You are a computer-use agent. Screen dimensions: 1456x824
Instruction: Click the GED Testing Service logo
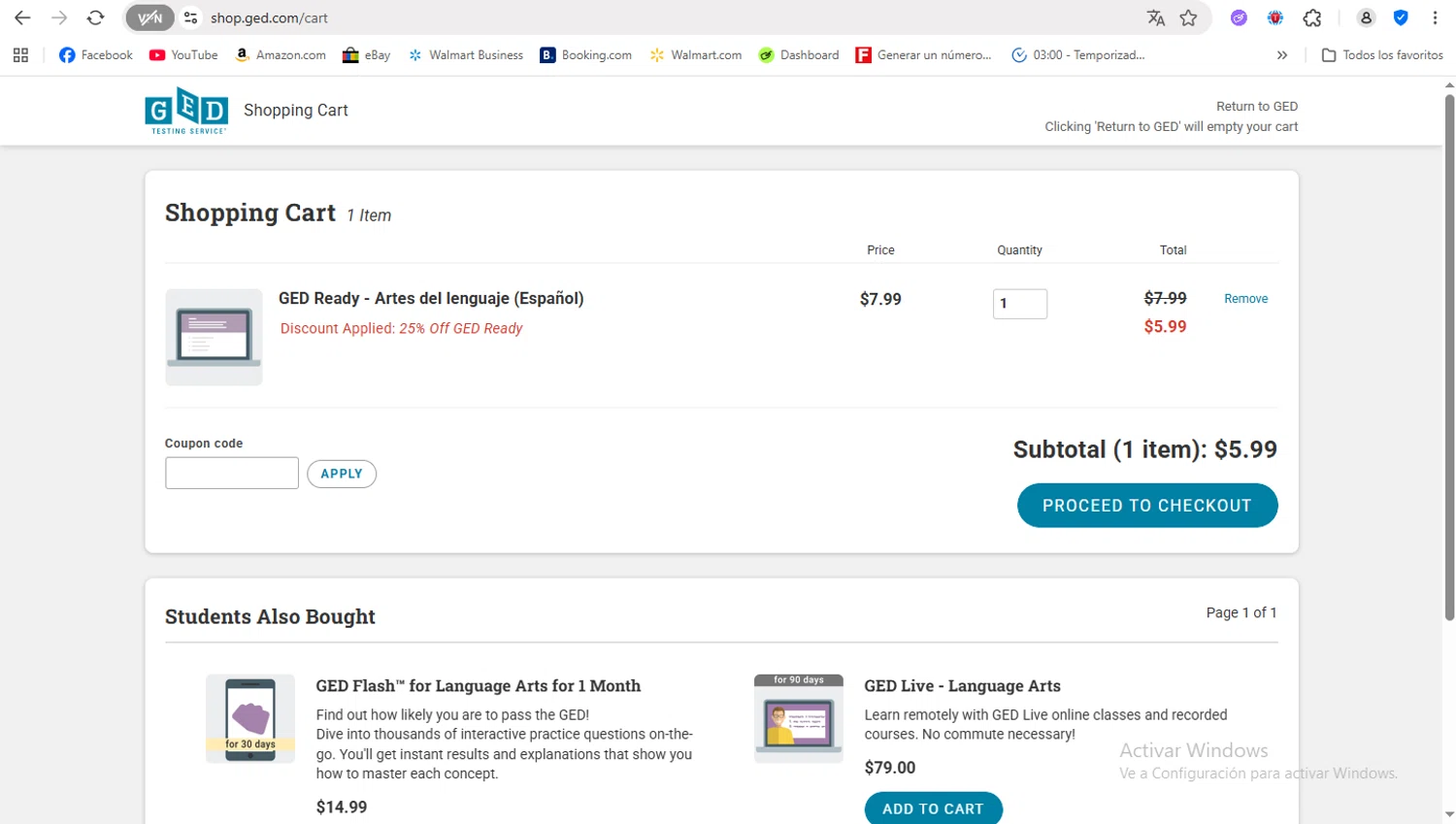click(186, 110)
